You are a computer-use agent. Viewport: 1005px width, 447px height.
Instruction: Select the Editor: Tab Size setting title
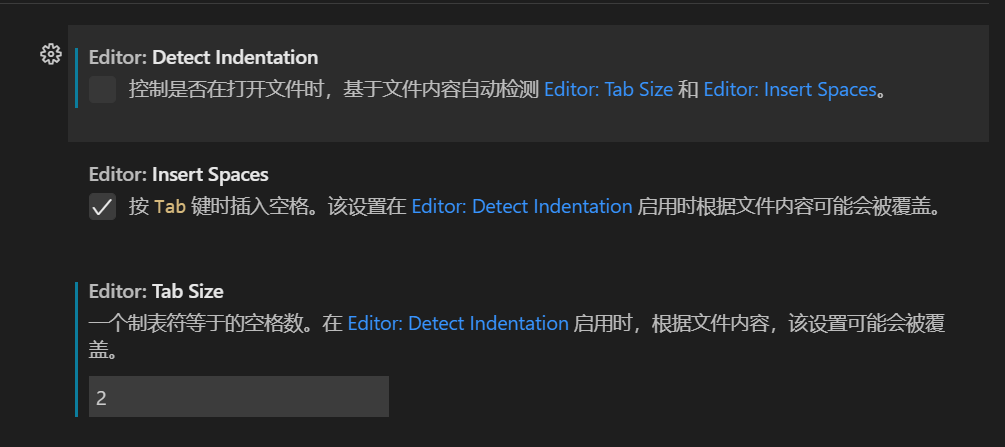(156, 291)
